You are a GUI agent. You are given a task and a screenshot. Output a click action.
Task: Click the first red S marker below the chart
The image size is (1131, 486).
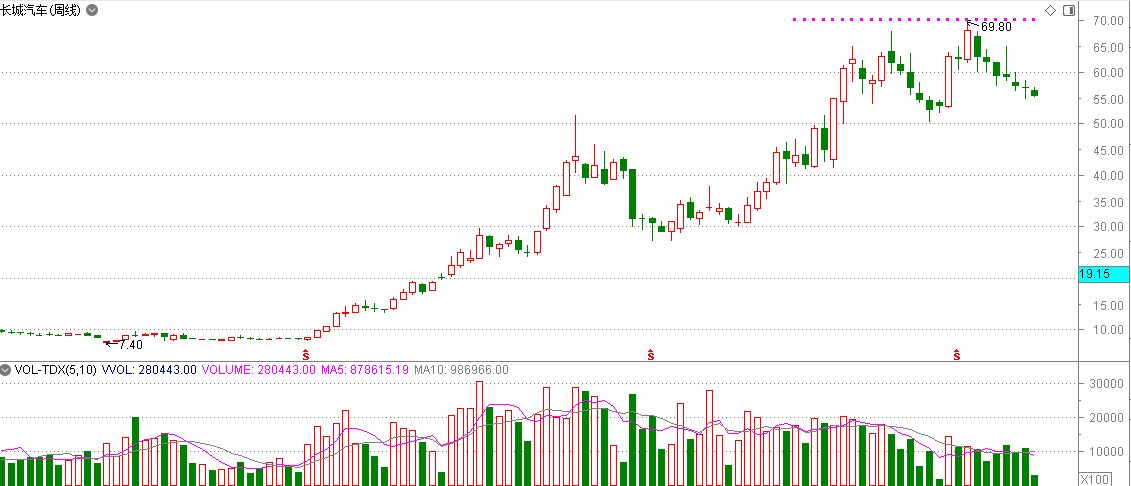point(305,354)
